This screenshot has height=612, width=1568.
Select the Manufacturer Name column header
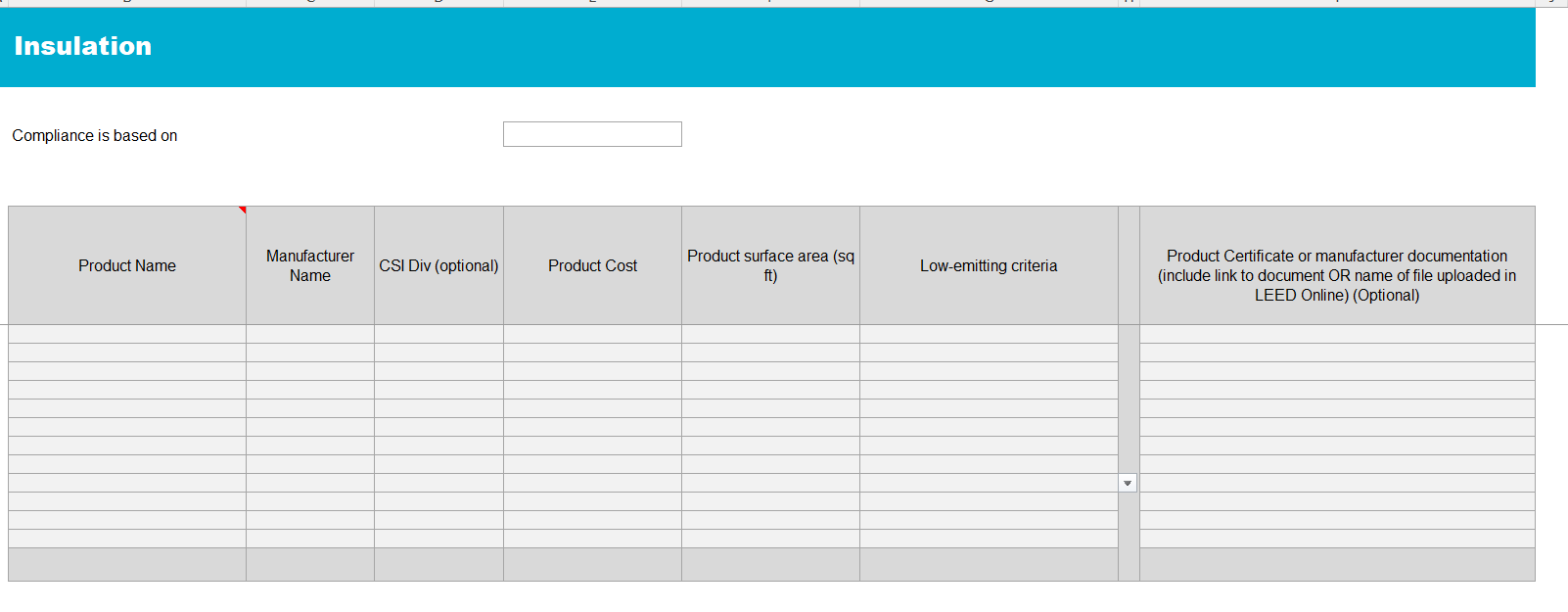pos(310,265)
